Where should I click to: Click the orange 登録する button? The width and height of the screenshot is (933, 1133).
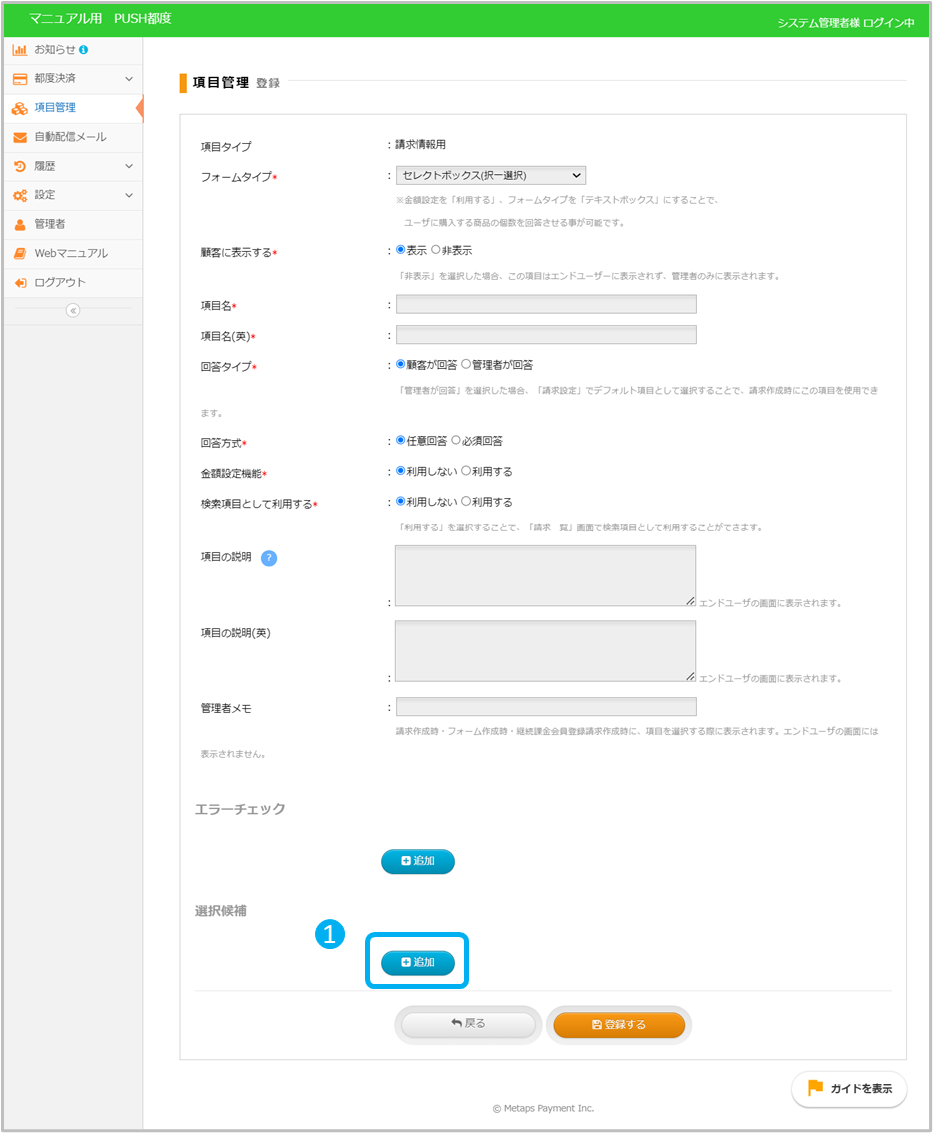(x=619, y=1024)
